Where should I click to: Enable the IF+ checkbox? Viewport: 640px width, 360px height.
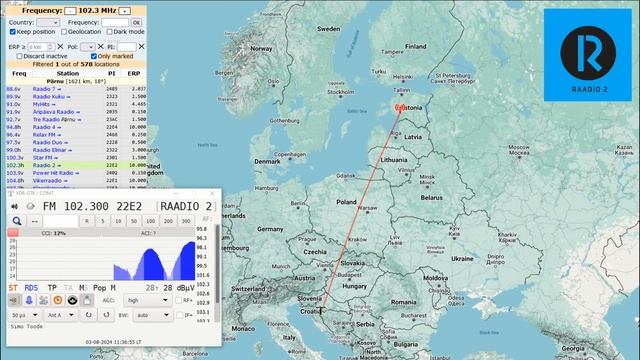click(x=180, y=315)
